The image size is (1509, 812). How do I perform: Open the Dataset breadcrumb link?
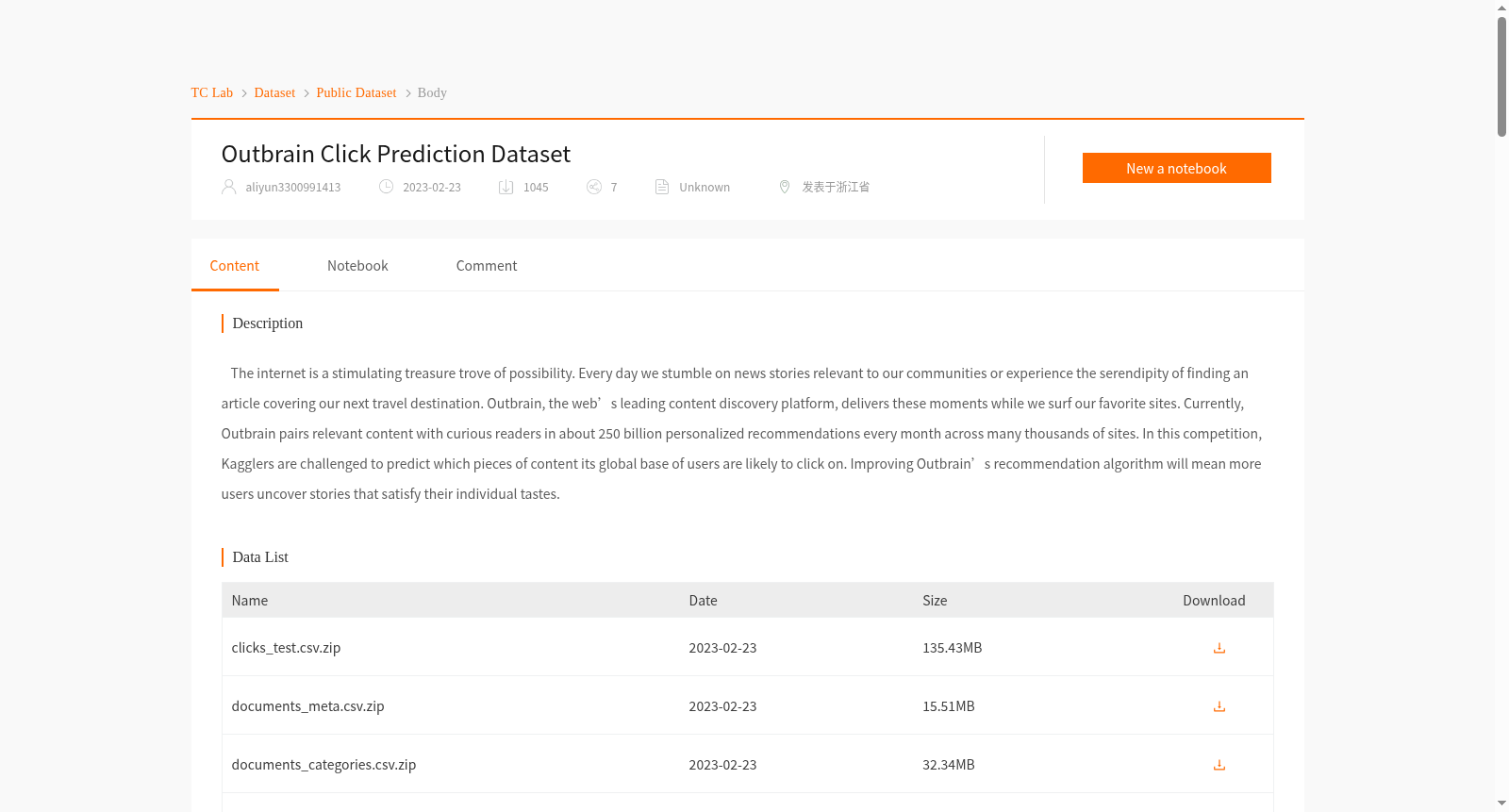(274, 92)
